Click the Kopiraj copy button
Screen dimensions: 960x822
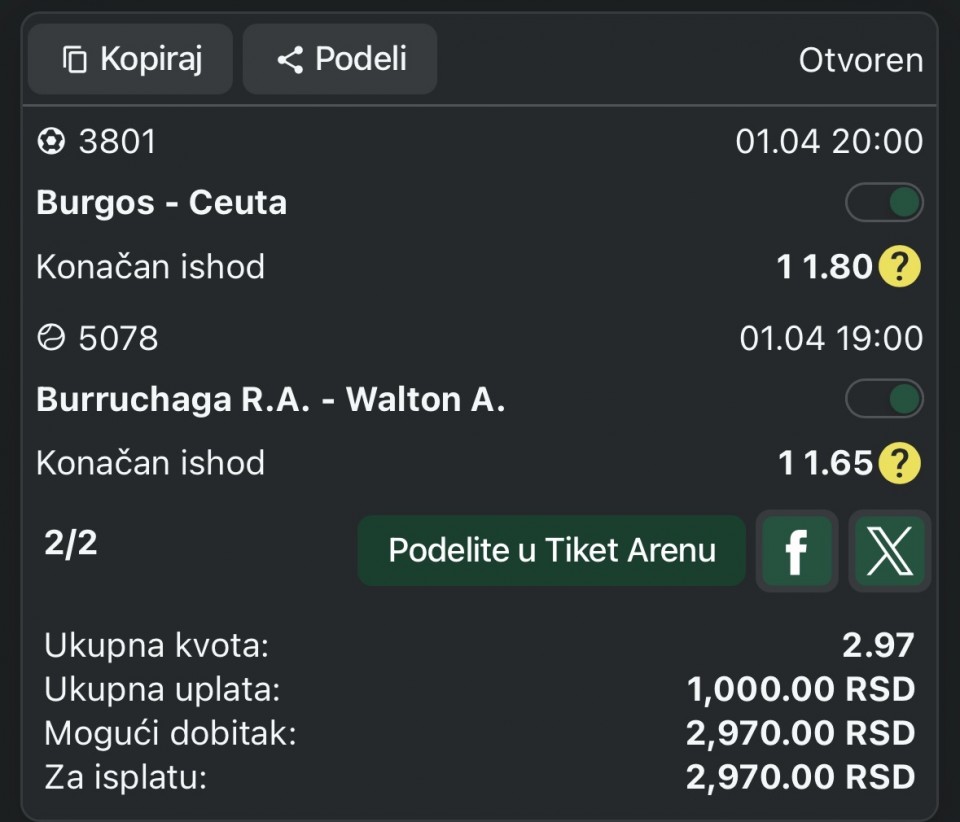[x=131, y=59]
